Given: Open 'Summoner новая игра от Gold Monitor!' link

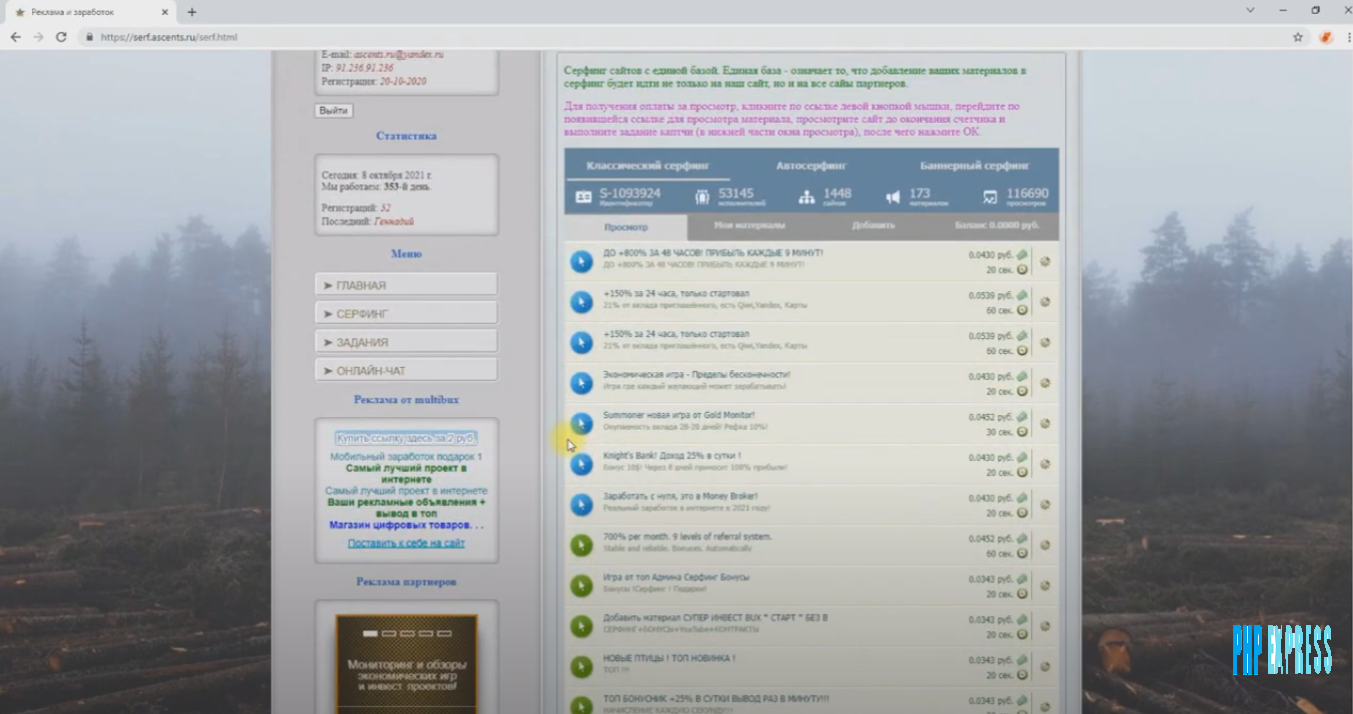Looking at the screenshot, I should [679, 415].
